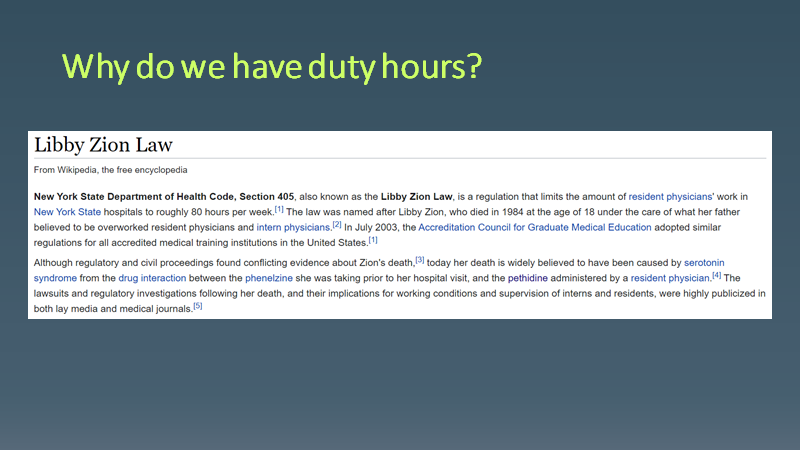Viewport: 800px width, 450px height.
Task: Open citation [3] after "Zion's death"
Action: point(420,260)
